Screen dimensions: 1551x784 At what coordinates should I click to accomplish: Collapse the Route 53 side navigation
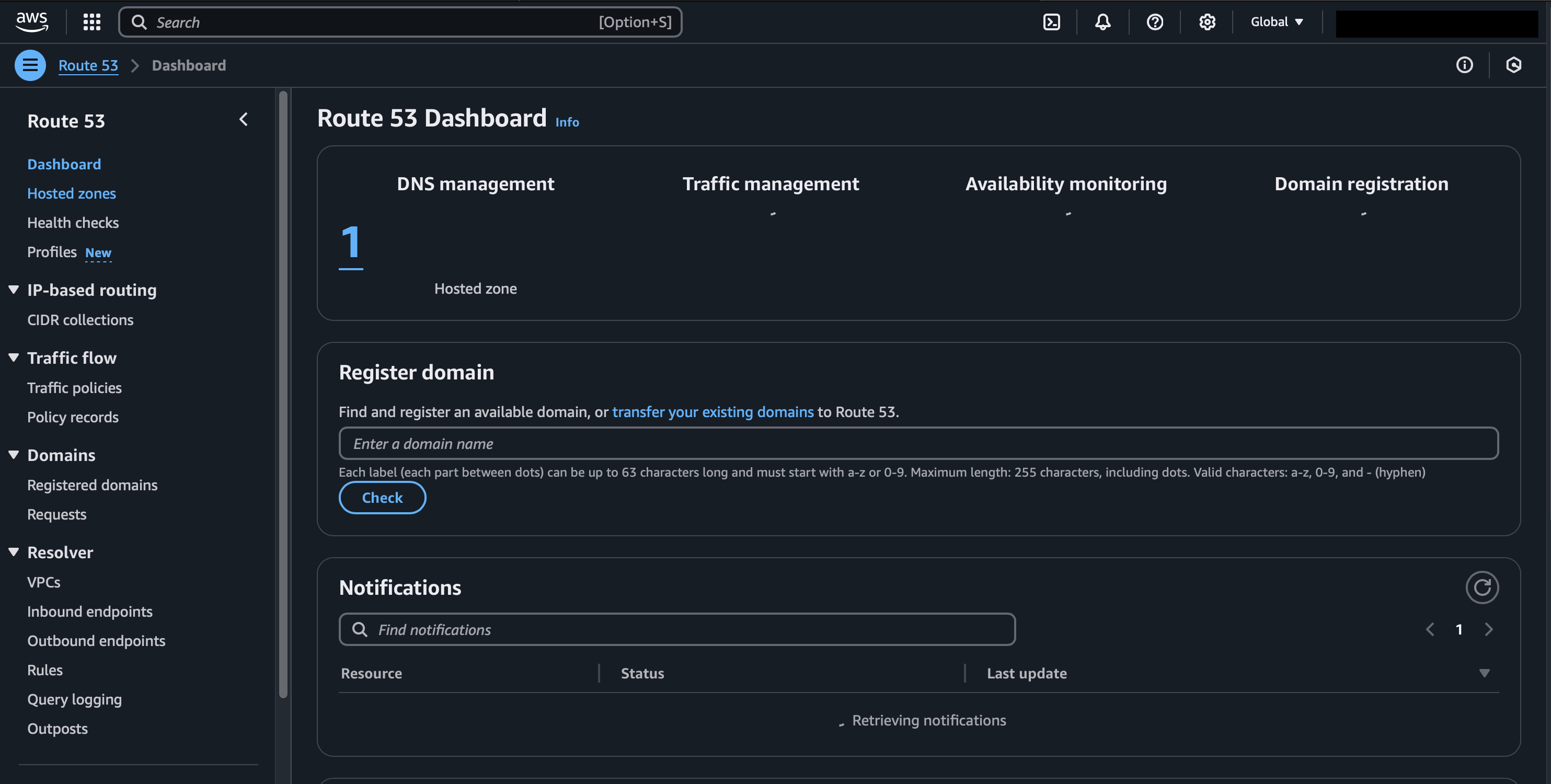(x=244, y=120)
